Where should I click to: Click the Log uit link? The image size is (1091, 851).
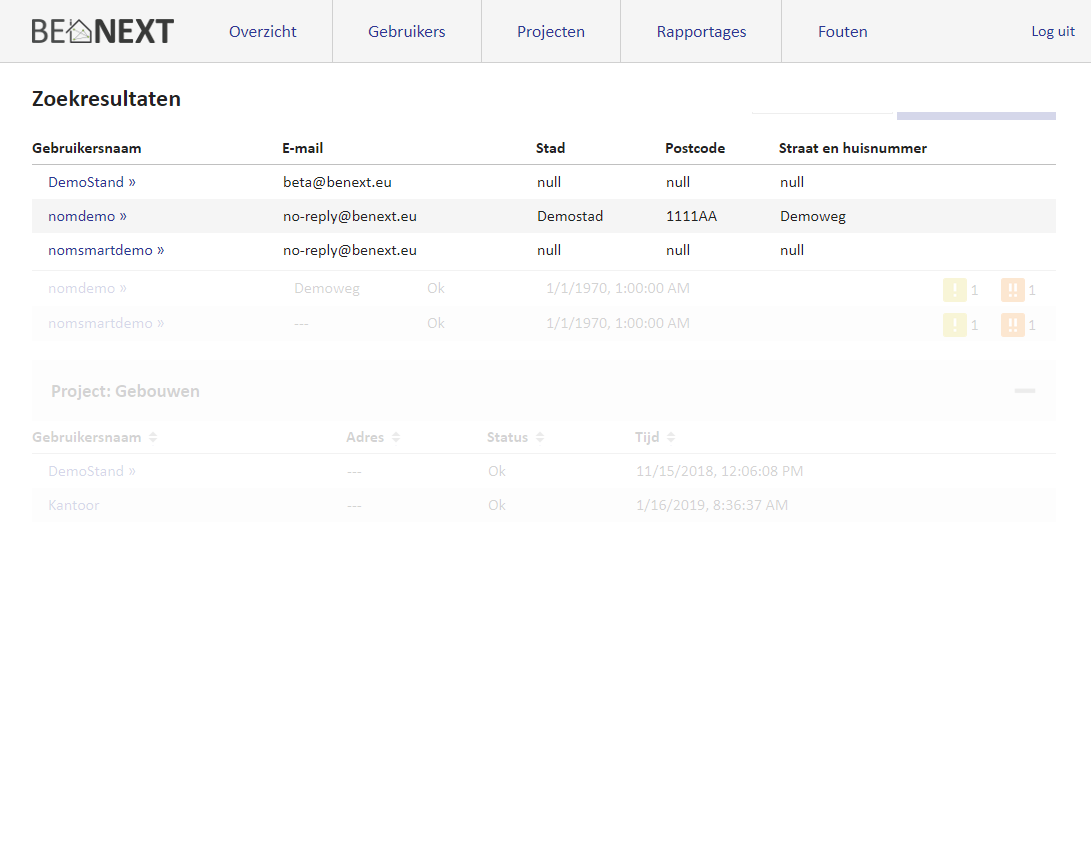[x=1053, y=31]
